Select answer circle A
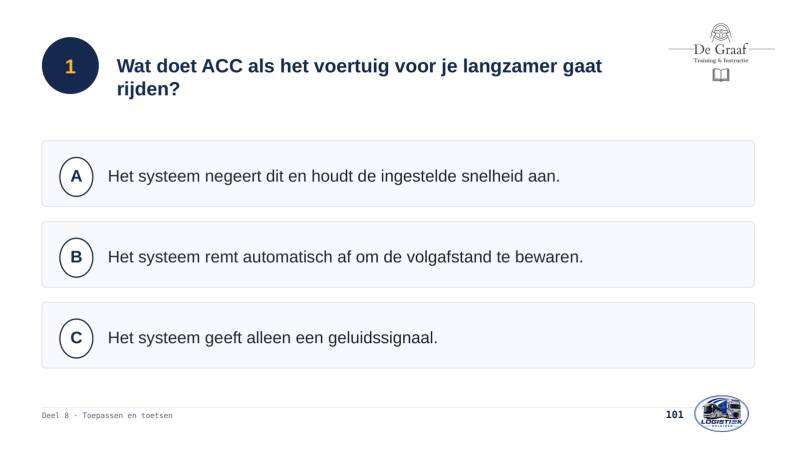The width and height of the screenshot is (799, 449). pyautogui.click(x=76, y=176)
